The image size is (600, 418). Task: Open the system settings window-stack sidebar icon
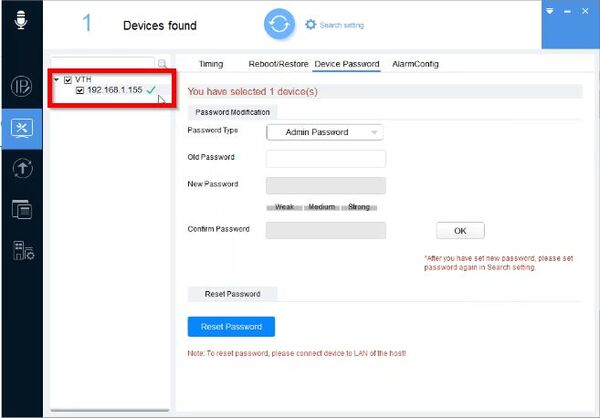(x=22, y=209)
